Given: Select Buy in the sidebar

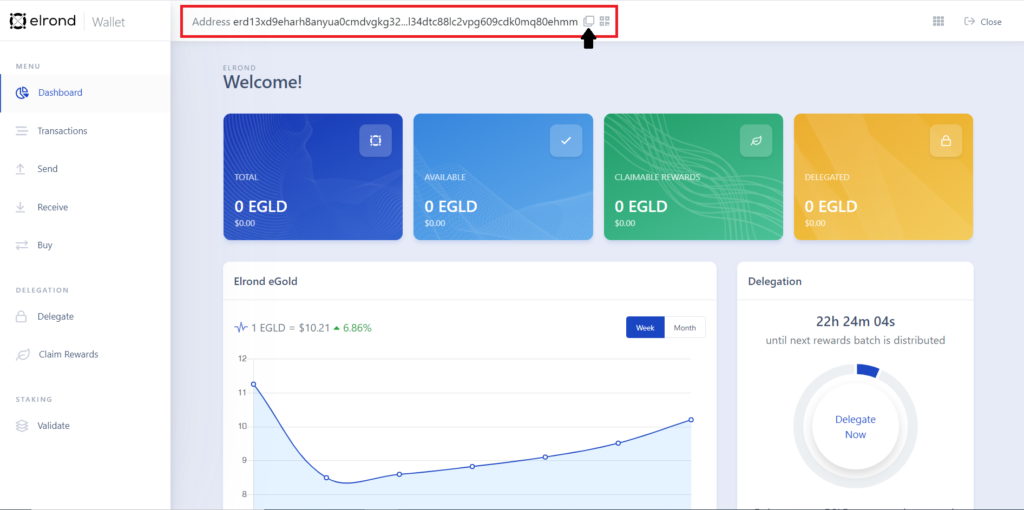Looking at the screenshot, I should click(85, 245).
